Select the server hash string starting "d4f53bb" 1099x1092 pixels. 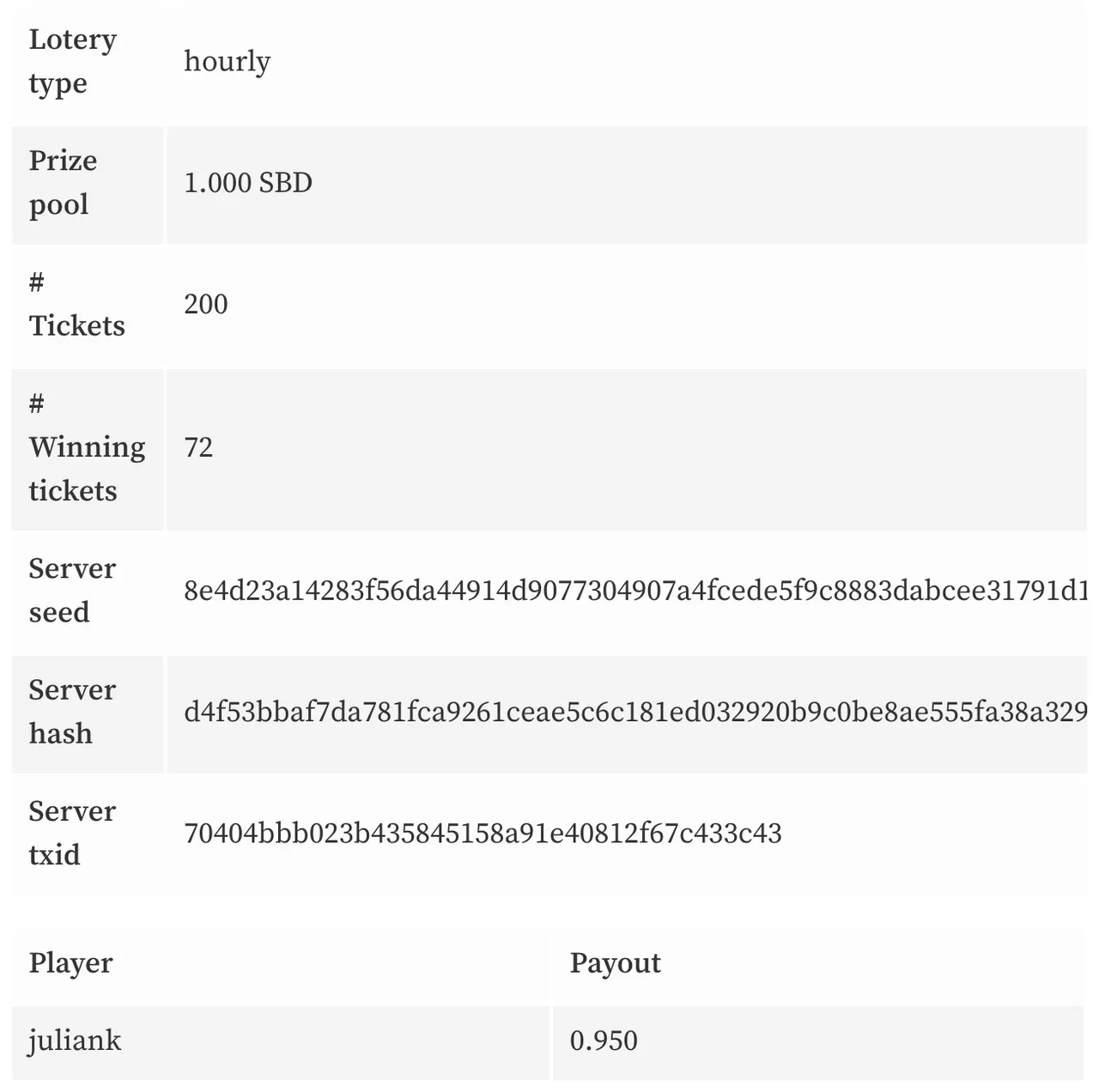tap(634, 712)
